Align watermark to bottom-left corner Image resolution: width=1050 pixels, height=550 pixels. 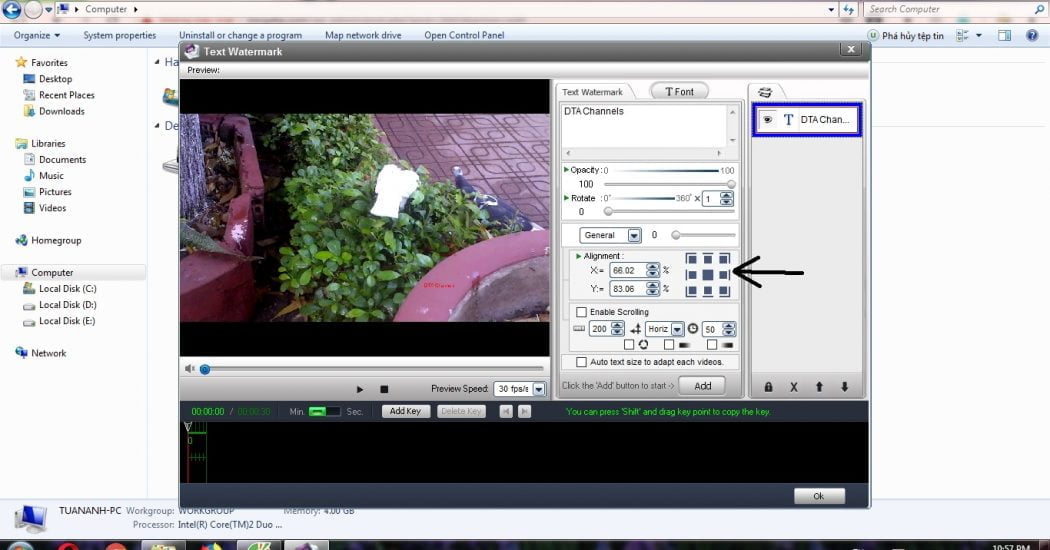point(692,291)
